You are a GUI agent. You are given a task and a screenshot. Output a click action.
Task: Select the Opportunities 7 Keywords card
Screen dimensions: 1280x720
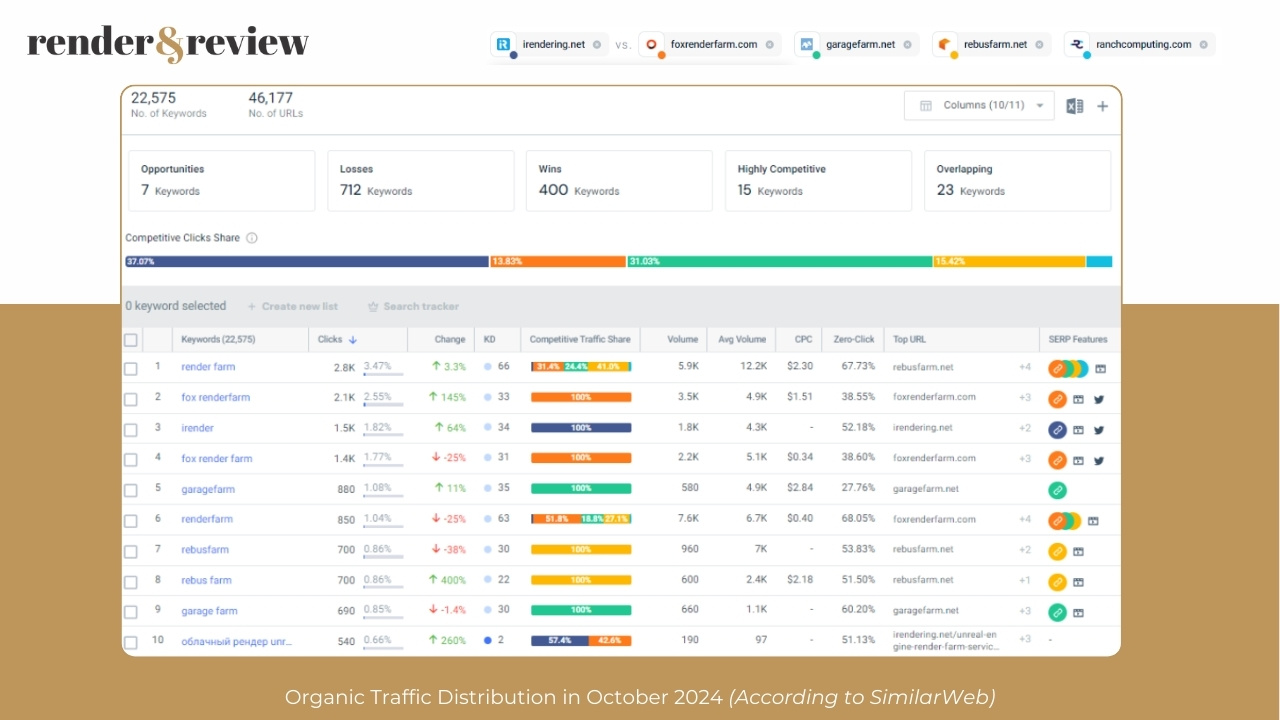tap(222, 181)
